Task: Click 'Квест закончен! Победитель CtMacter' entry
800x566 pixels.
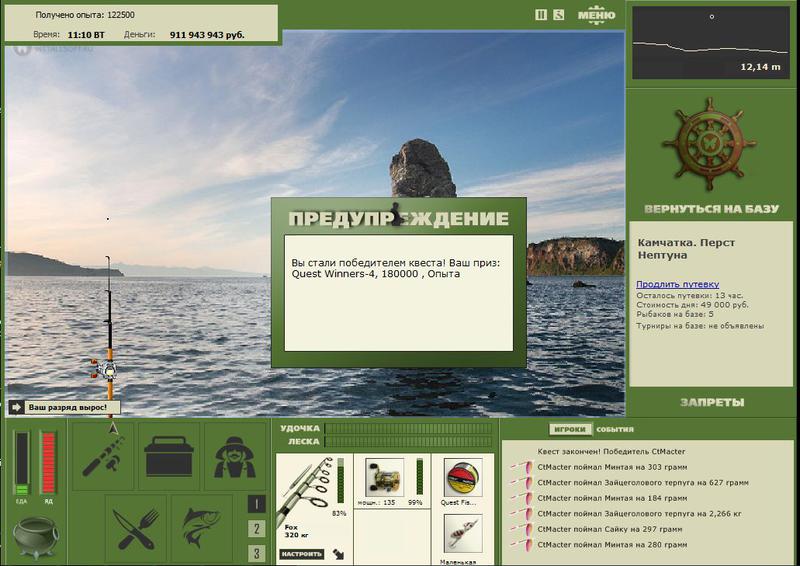Action: (x=611, y=451)
